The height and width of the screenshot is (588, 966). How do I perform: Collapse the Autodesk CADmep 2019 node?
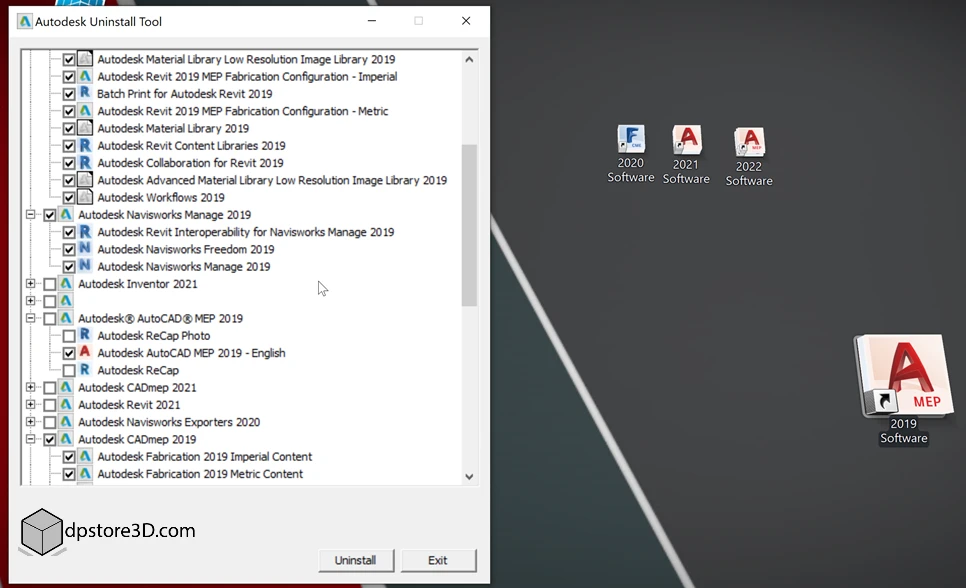(x=30, y=439)
